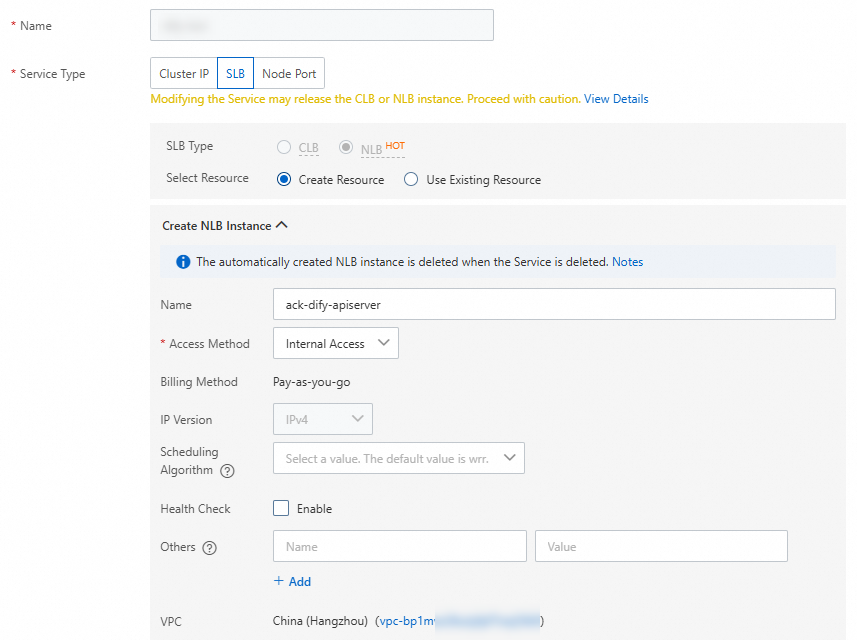This screenshot has height=640, width=857.
Task: Click the Scheduling Algorithm help icon
Action: pyautogui.click(x=228, y=471)
